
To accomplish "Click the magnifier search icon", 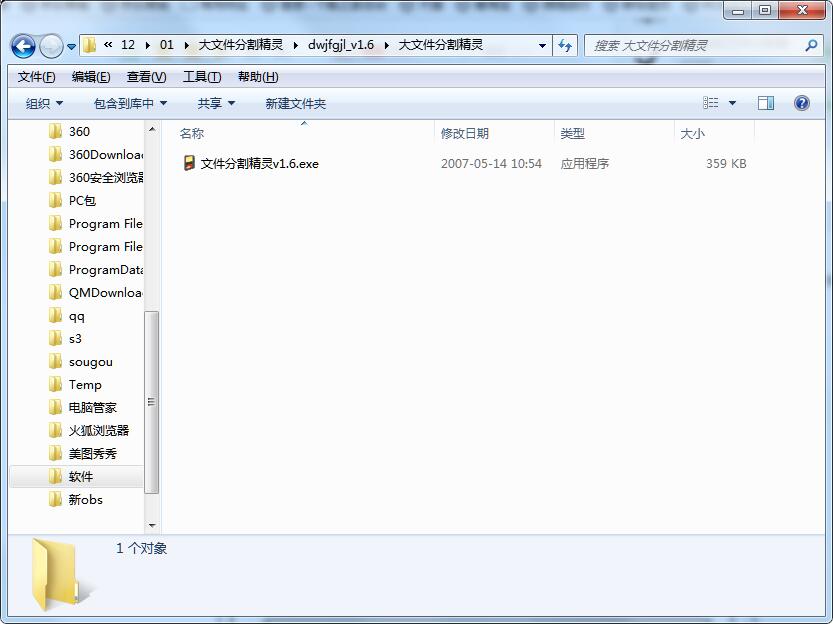I will tap(811, 46).
